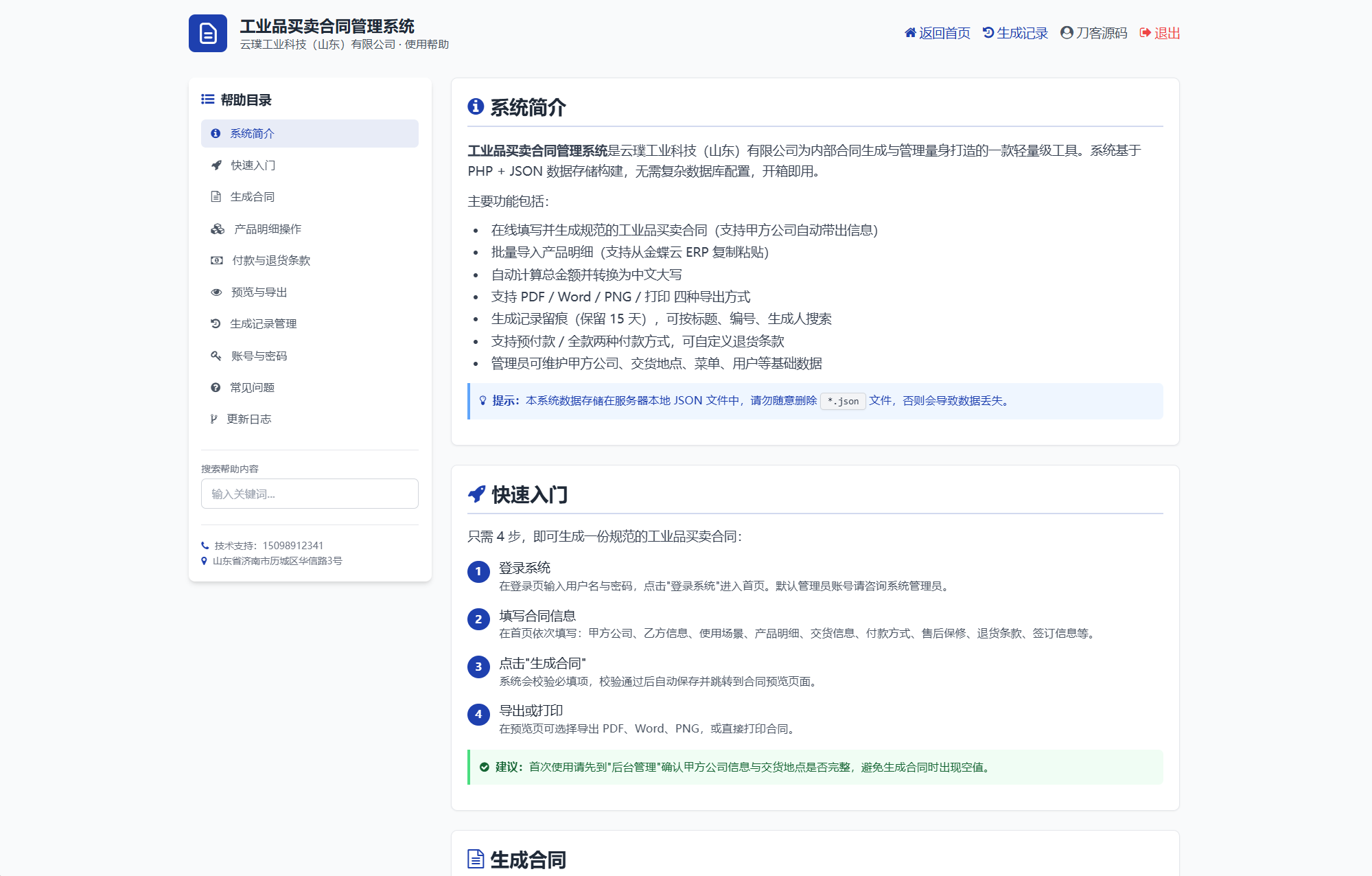Click the history icon next to 生成记录管理
Image resolution: width=1372 pixels, height=876 pixels.
pyautogui.click(x=216, y=324)
